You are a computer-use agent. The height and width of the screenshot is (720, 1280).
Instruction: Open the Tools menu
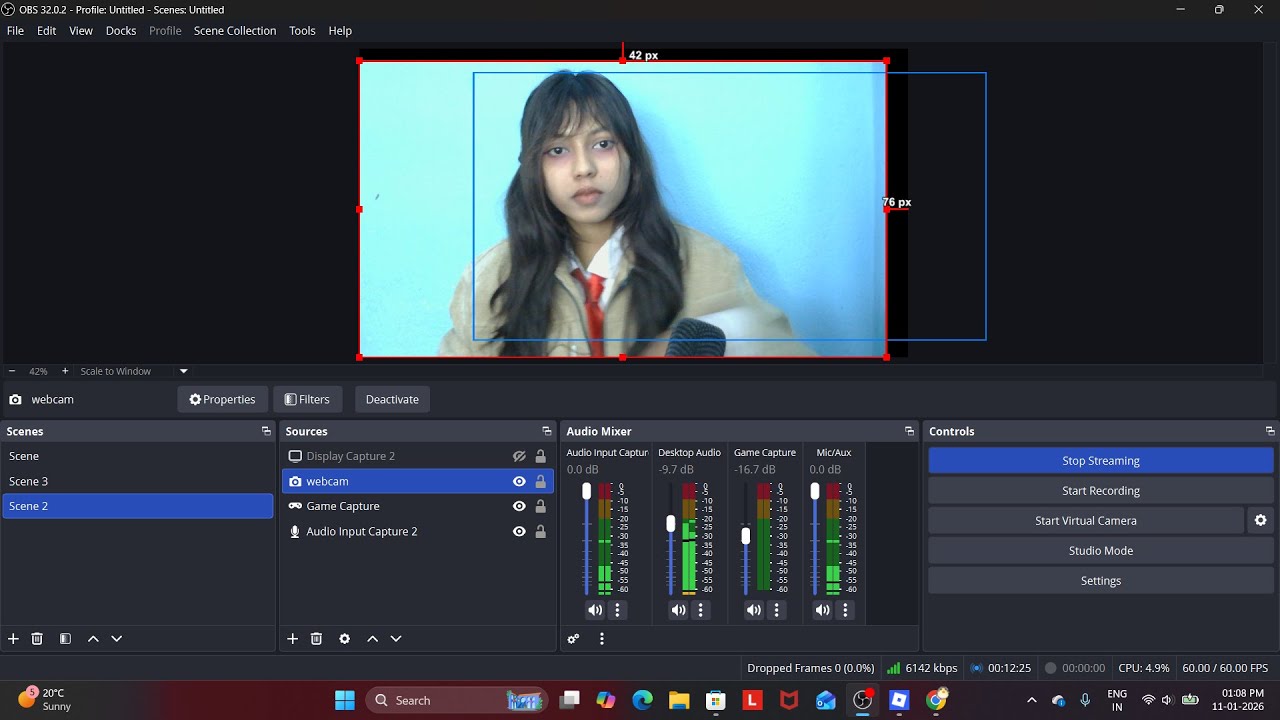(302, 31)
